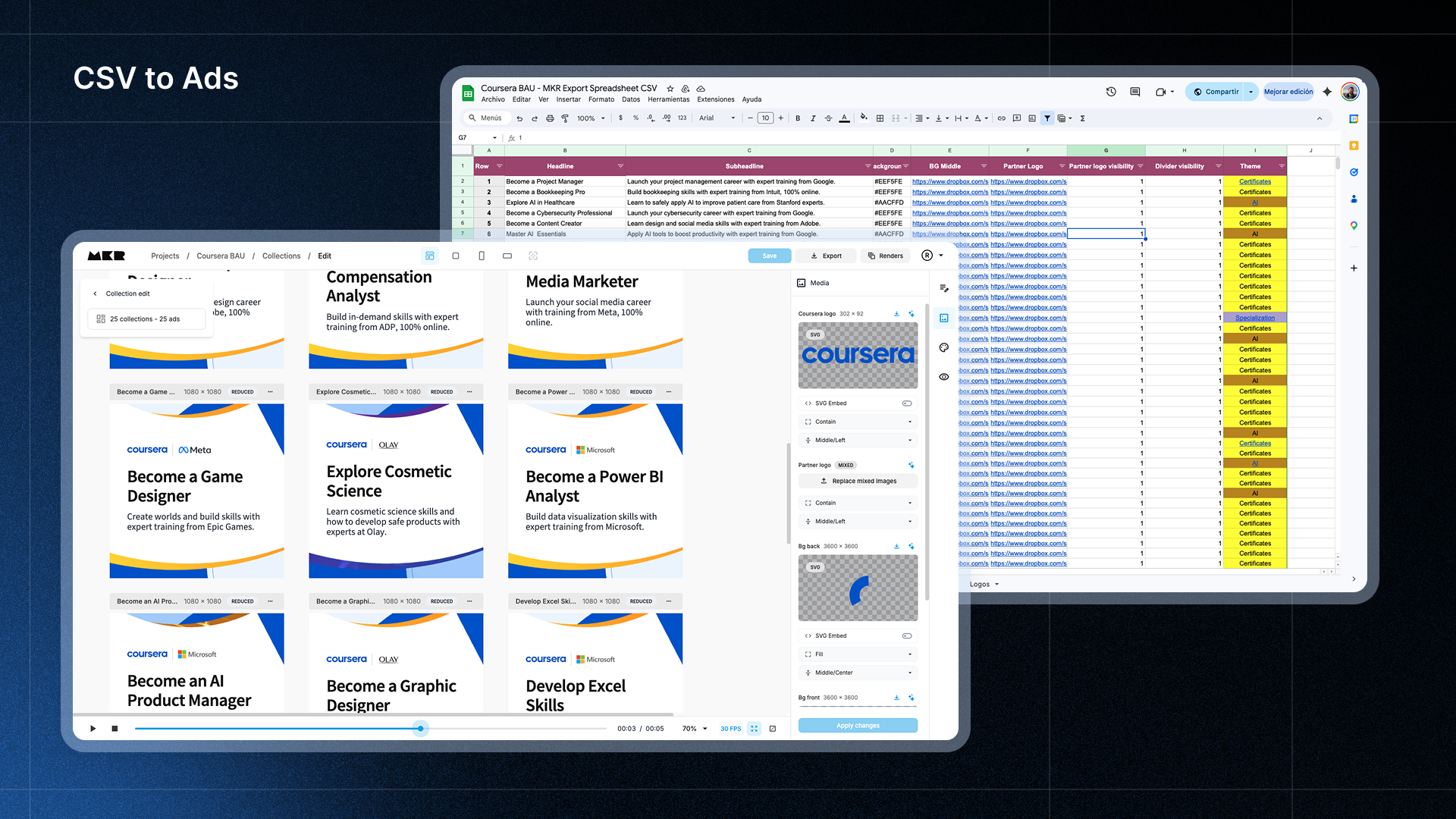Click the playback timeline slider handle
This screenshot has height=819, width=1456.
coord(421,729)
